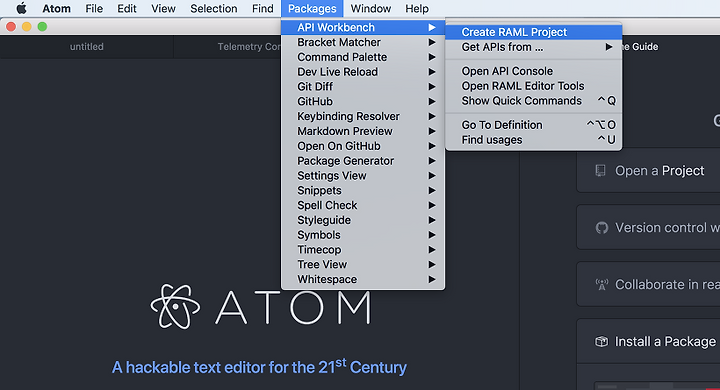Expand the Command Palette submenu

coord(363,57)
